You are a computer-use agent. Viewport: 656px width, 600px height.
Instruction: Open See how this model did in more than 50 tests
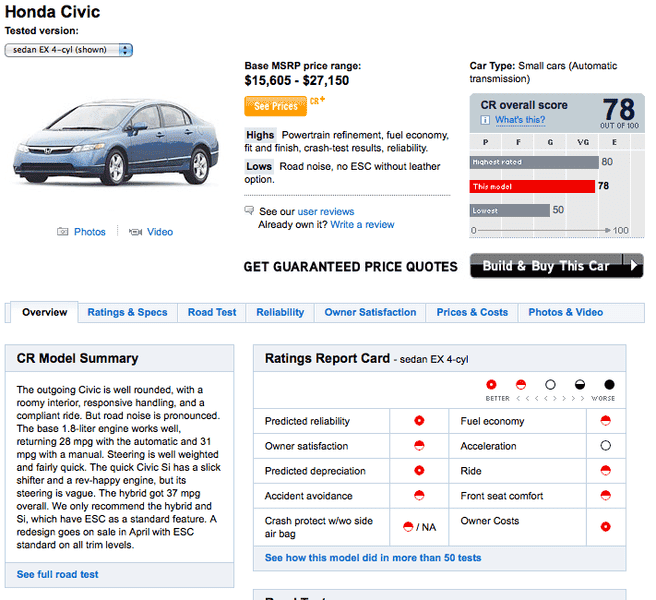373,558
